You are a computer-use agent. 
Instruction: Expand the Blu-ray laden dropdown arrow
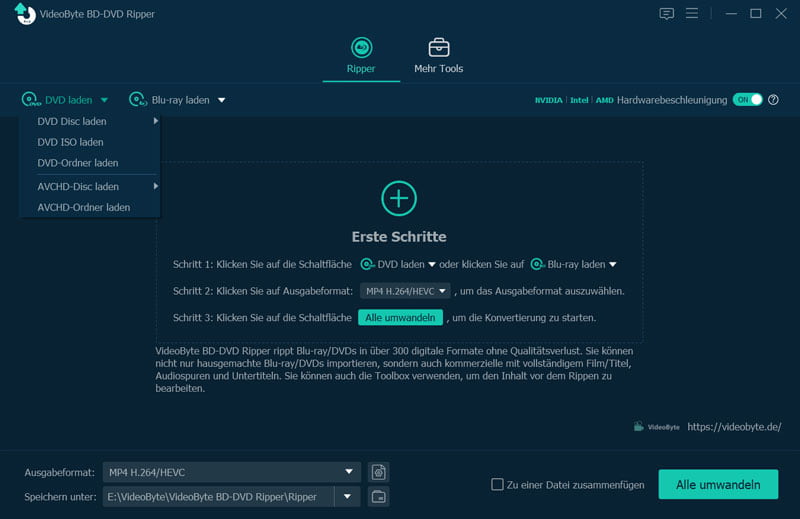[222, 100]
